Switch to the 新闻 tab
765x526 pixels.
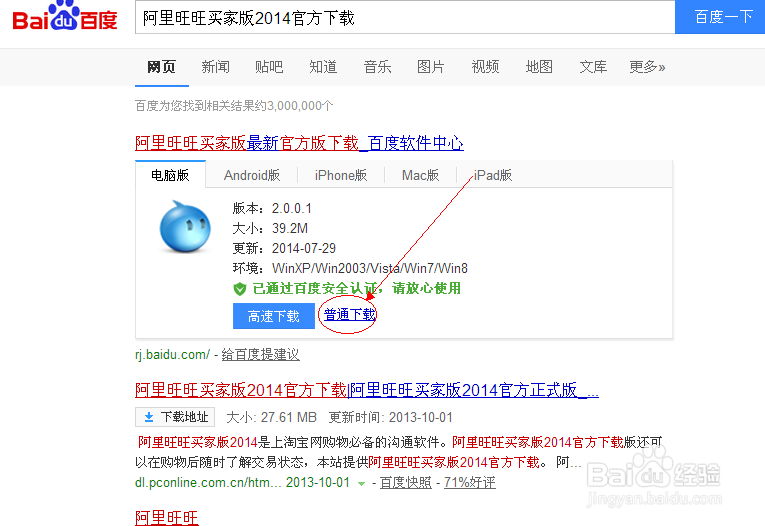pos(215,67)
